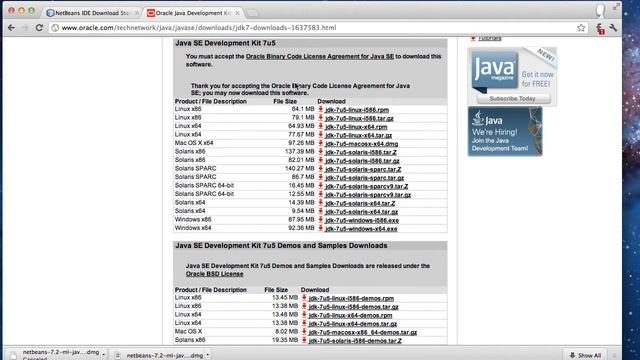Image resolution: width=640 pixels, height=360 pixels.
Task: Go forward using browser forward arrow
Action: pyautogui.click(x=25, y=28)
